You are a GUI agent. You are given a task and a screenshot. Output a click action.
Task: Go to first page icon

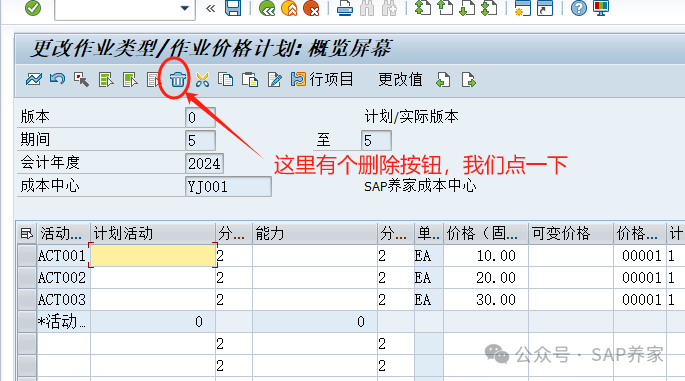coord(422,8)
